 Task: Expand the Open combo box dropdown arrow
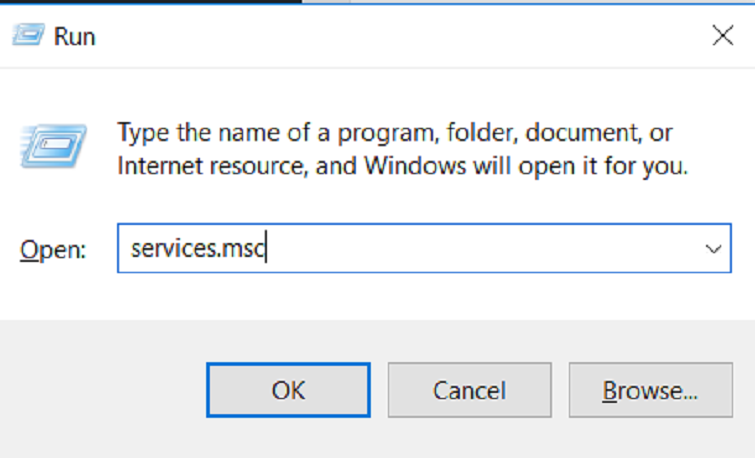[x=713, y=249]
